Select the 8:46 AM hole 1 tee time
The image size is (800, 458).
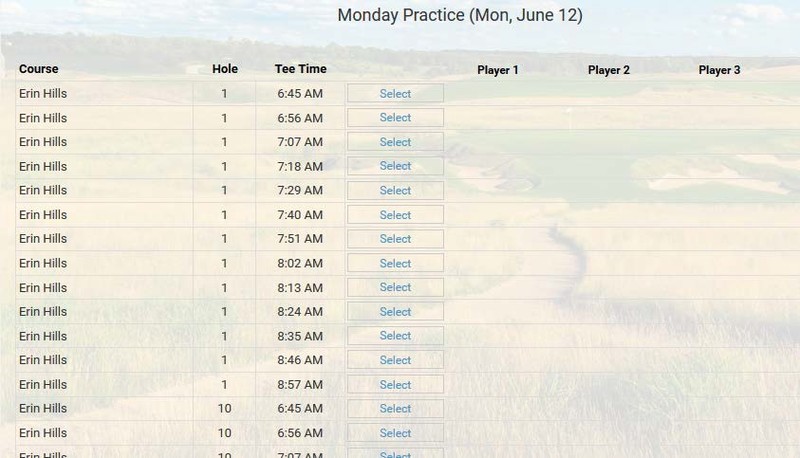tap(395, 360)
